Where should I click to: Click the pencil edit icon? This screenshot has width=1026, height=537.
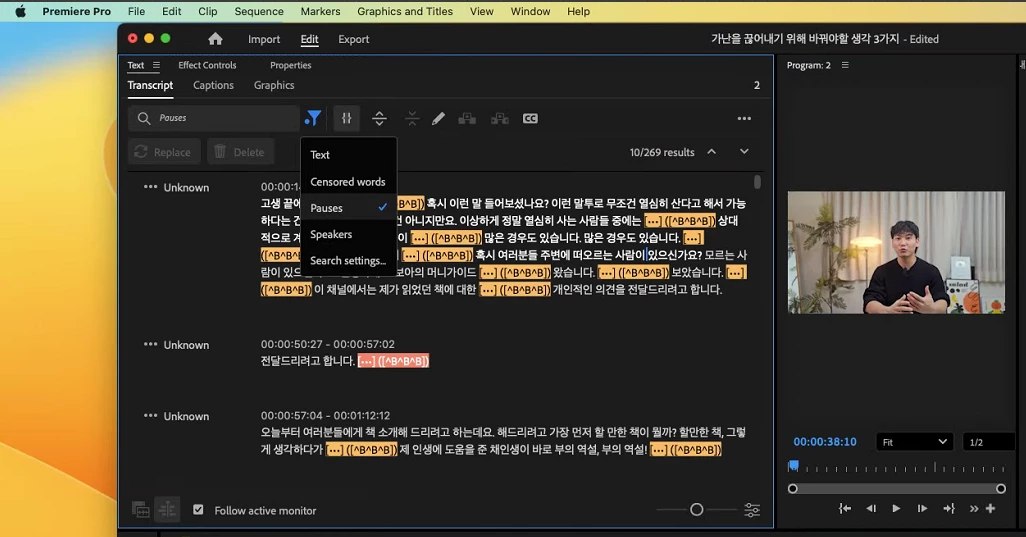click(x=438, y=118)
